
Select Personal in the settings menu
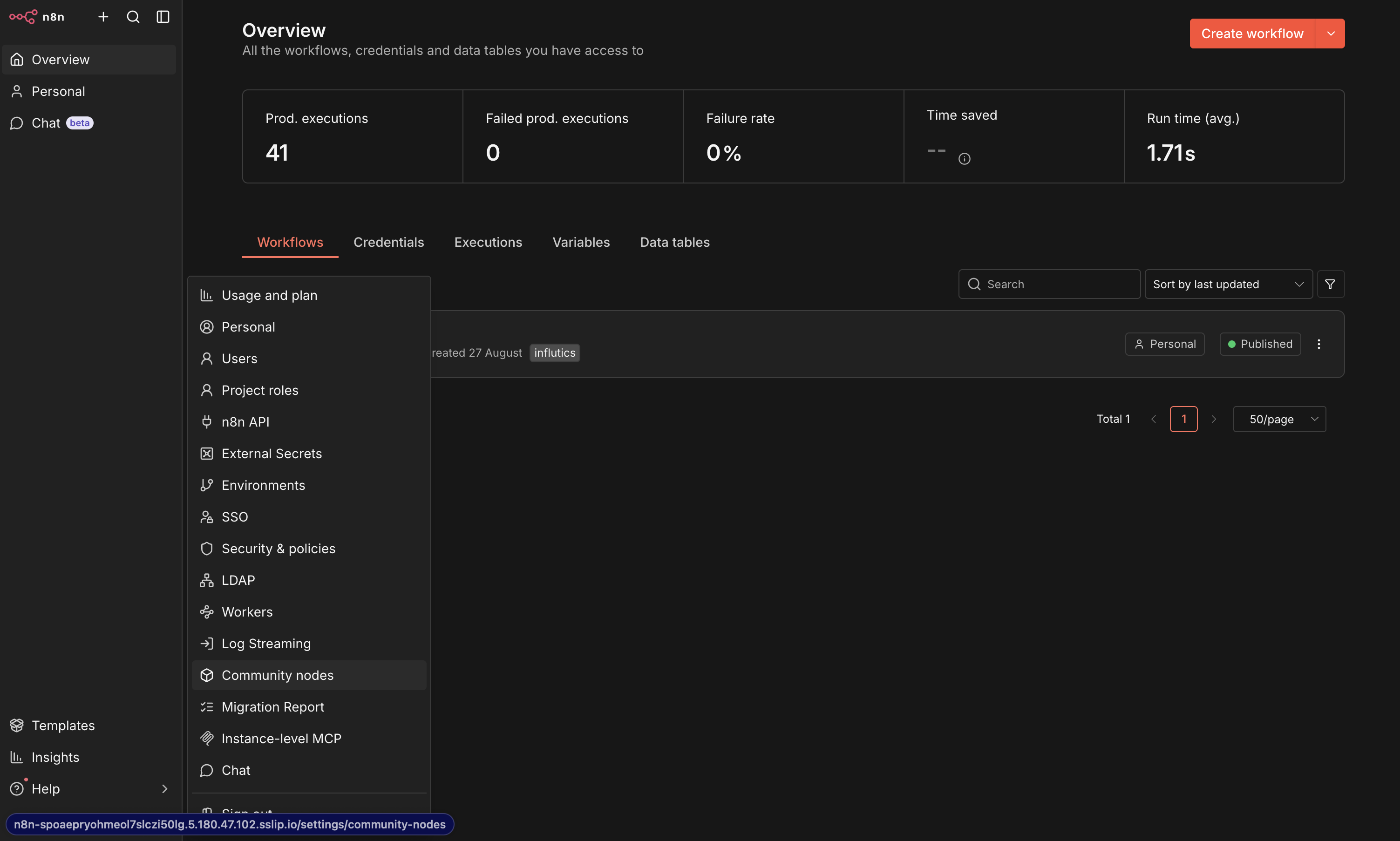click(x=309, y=327)
